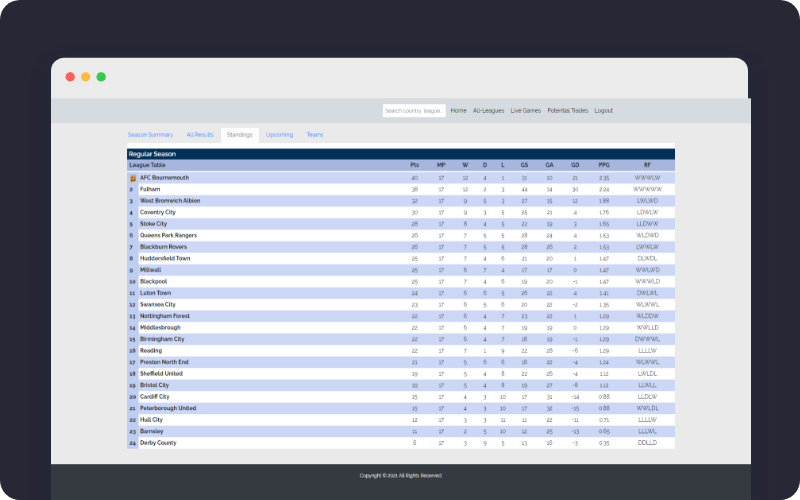Click the Pts column header

click(414, 165)
